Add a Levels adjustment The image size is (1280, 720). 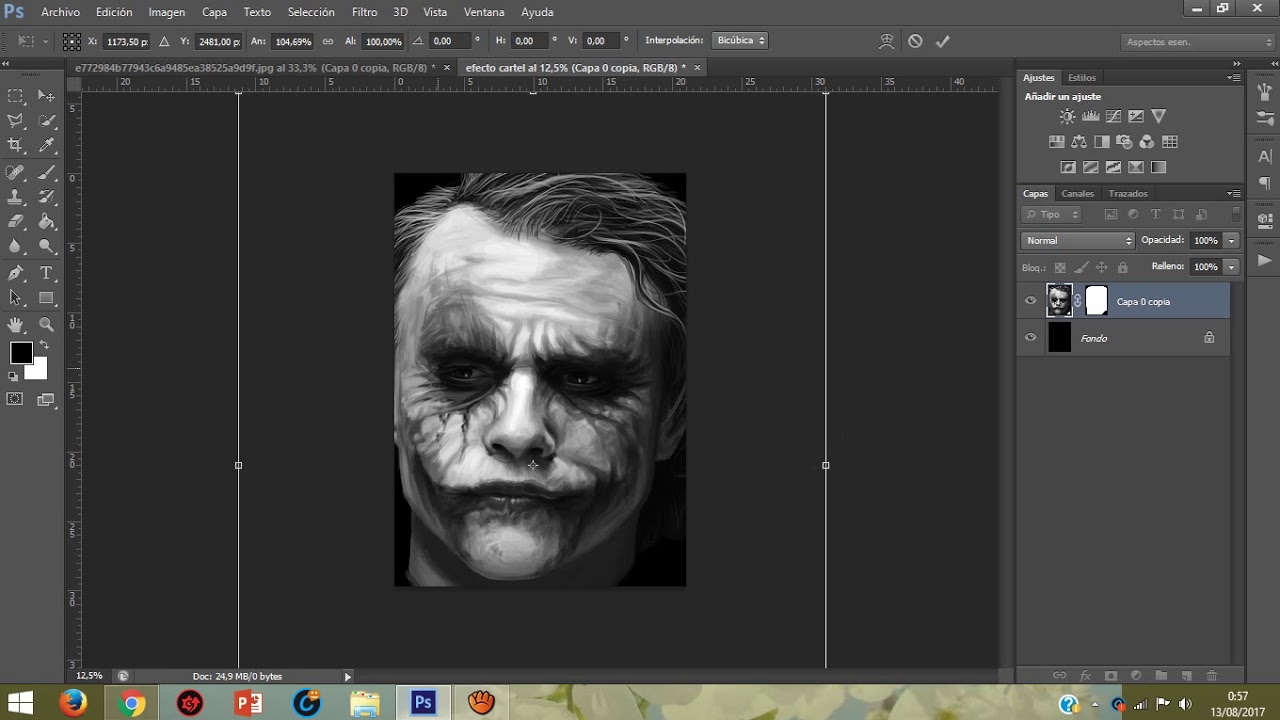pyautogui.click(x=1091, y=117)
